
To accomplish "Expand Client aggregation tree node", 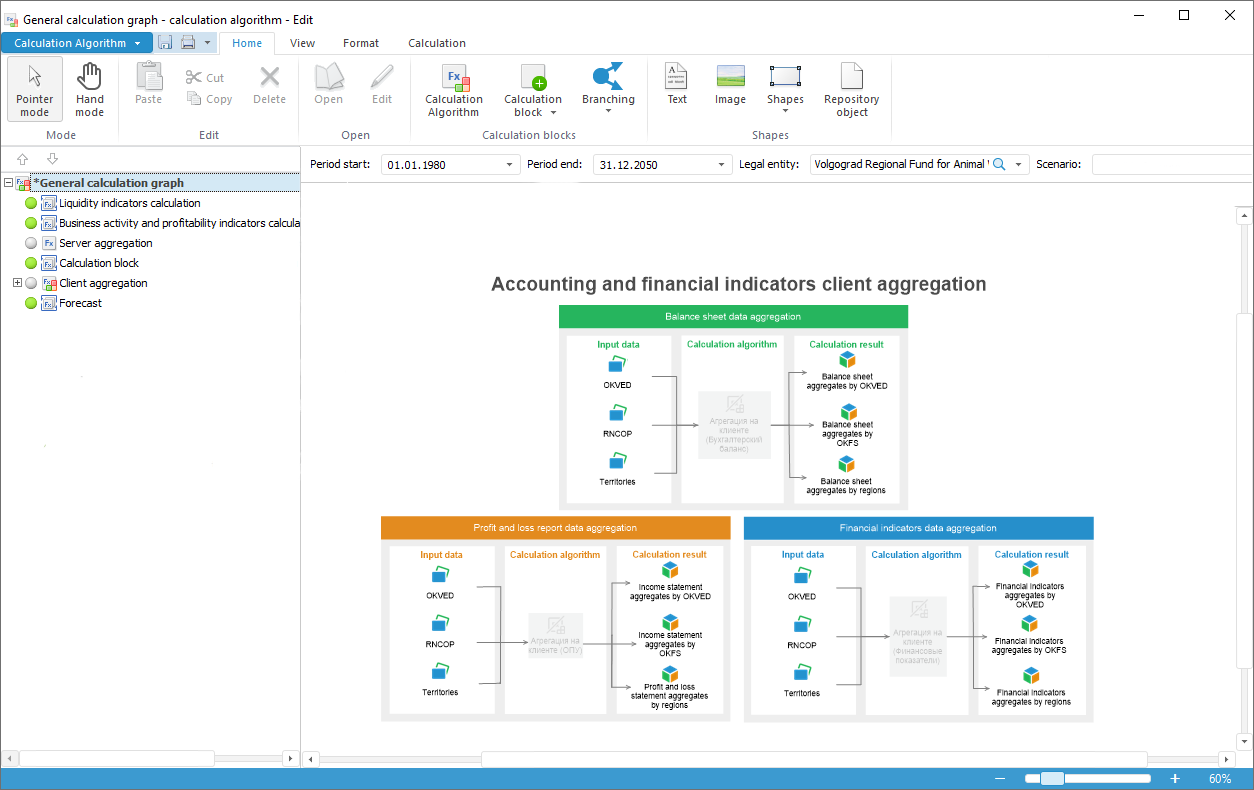I will coord(17,283).
